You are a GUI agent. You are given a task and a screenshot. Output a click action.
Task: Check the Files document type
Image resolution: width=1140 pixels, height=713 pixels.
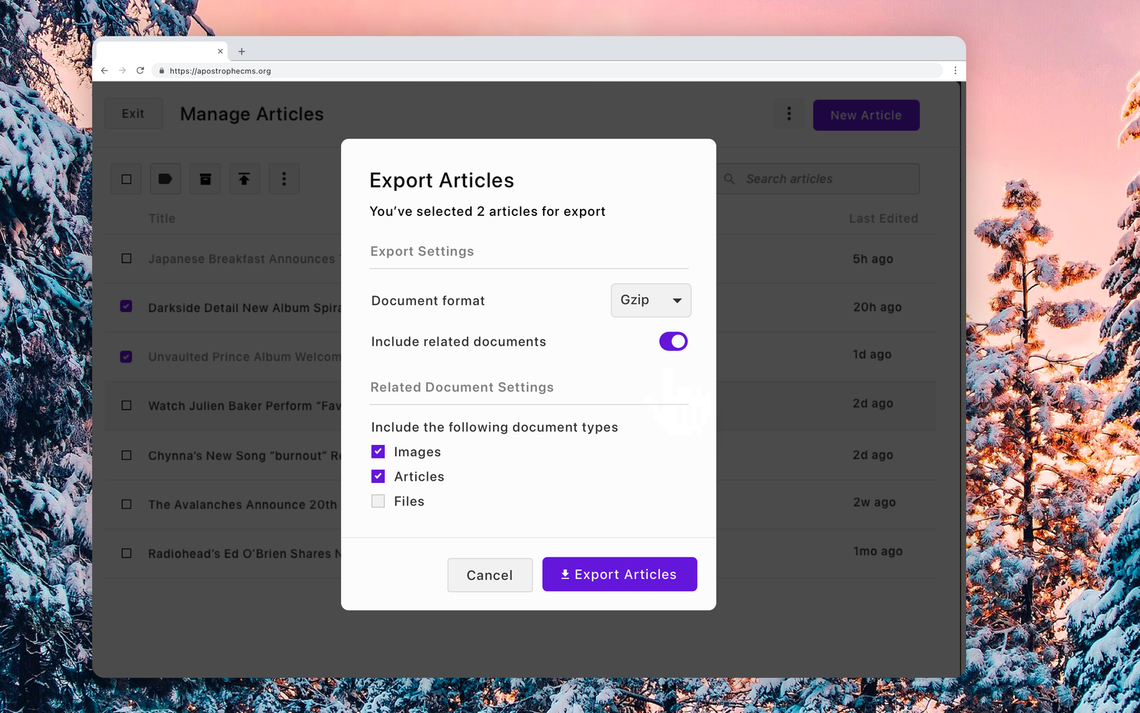click(378, 501)
